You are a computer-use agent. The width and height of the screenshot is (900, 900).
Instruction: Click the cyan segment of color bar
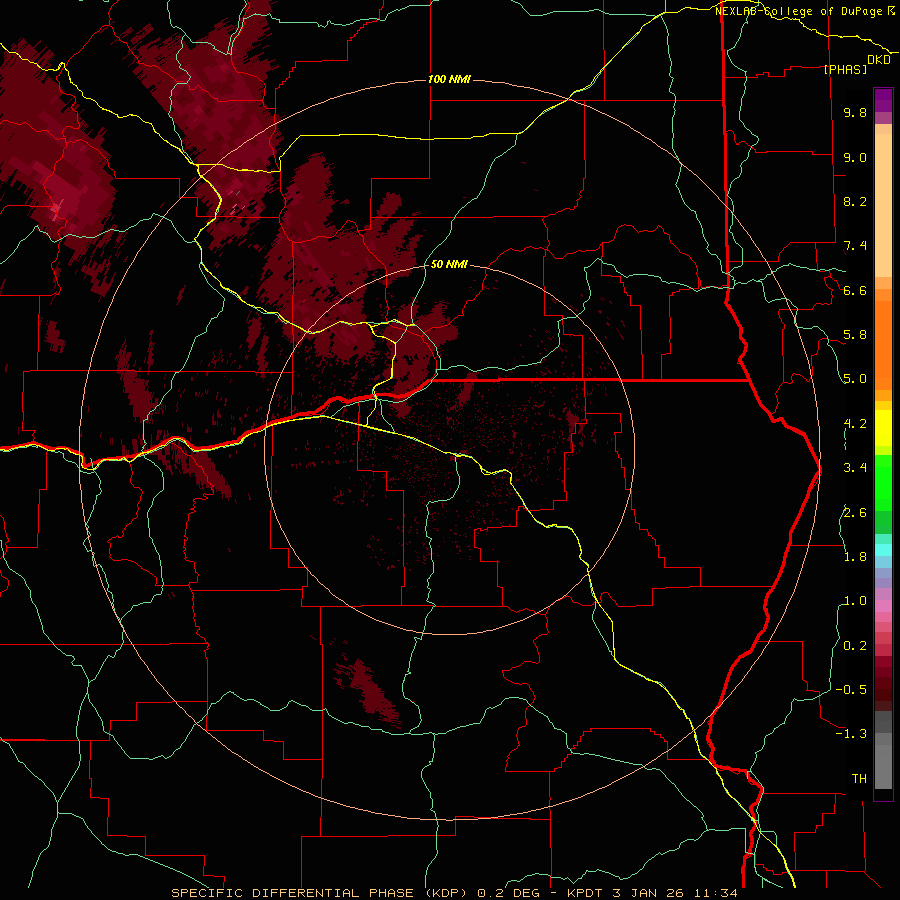point(883,550)
